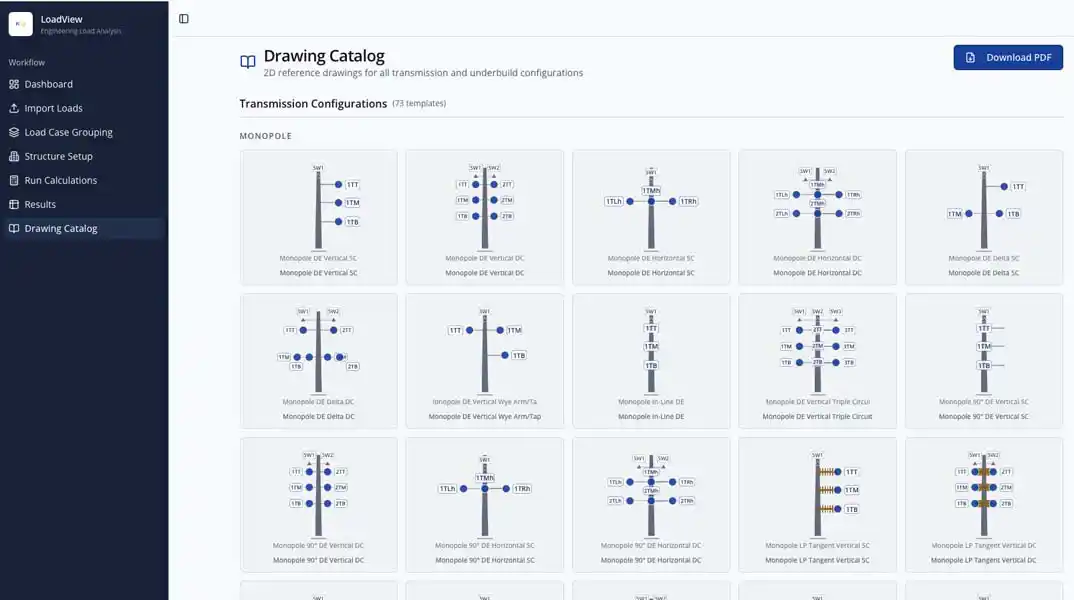Open Monopole 90° DE Vertical SC drawing
Image resolution: width=1074 pixels, height=600 pixels.
coord(984,361)
